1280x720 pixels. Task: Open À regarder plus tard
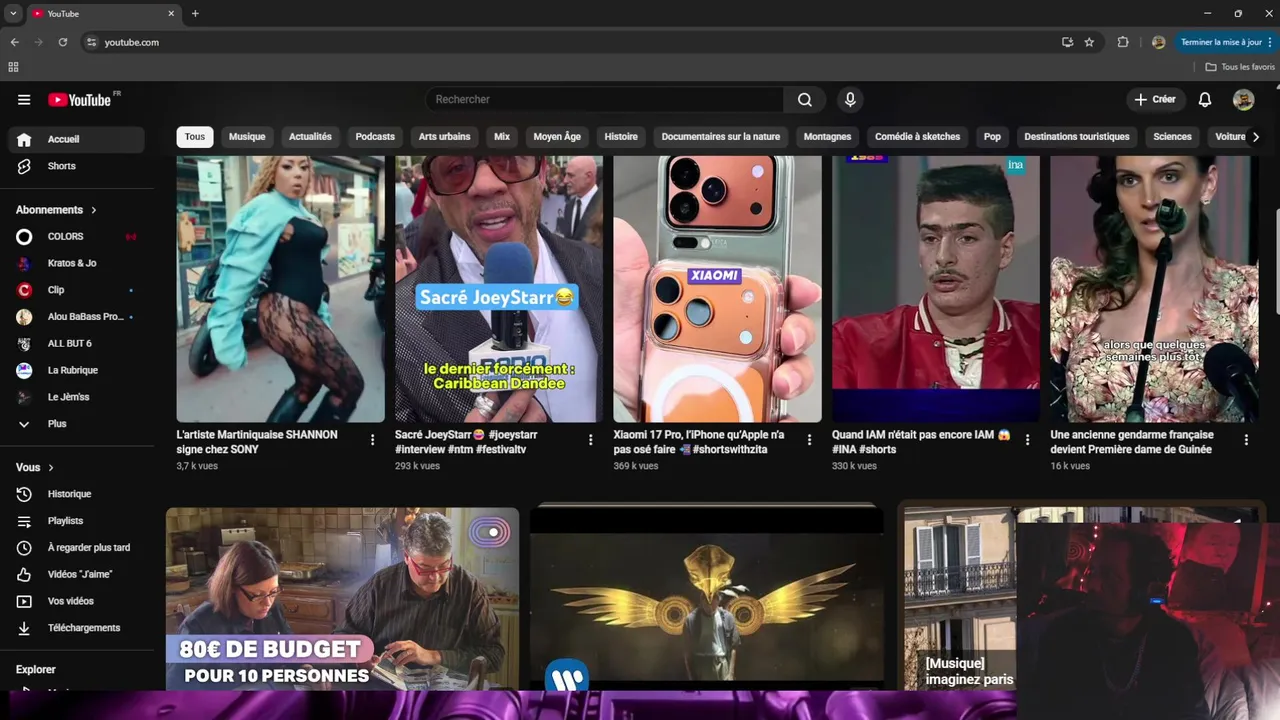(76, 548)
